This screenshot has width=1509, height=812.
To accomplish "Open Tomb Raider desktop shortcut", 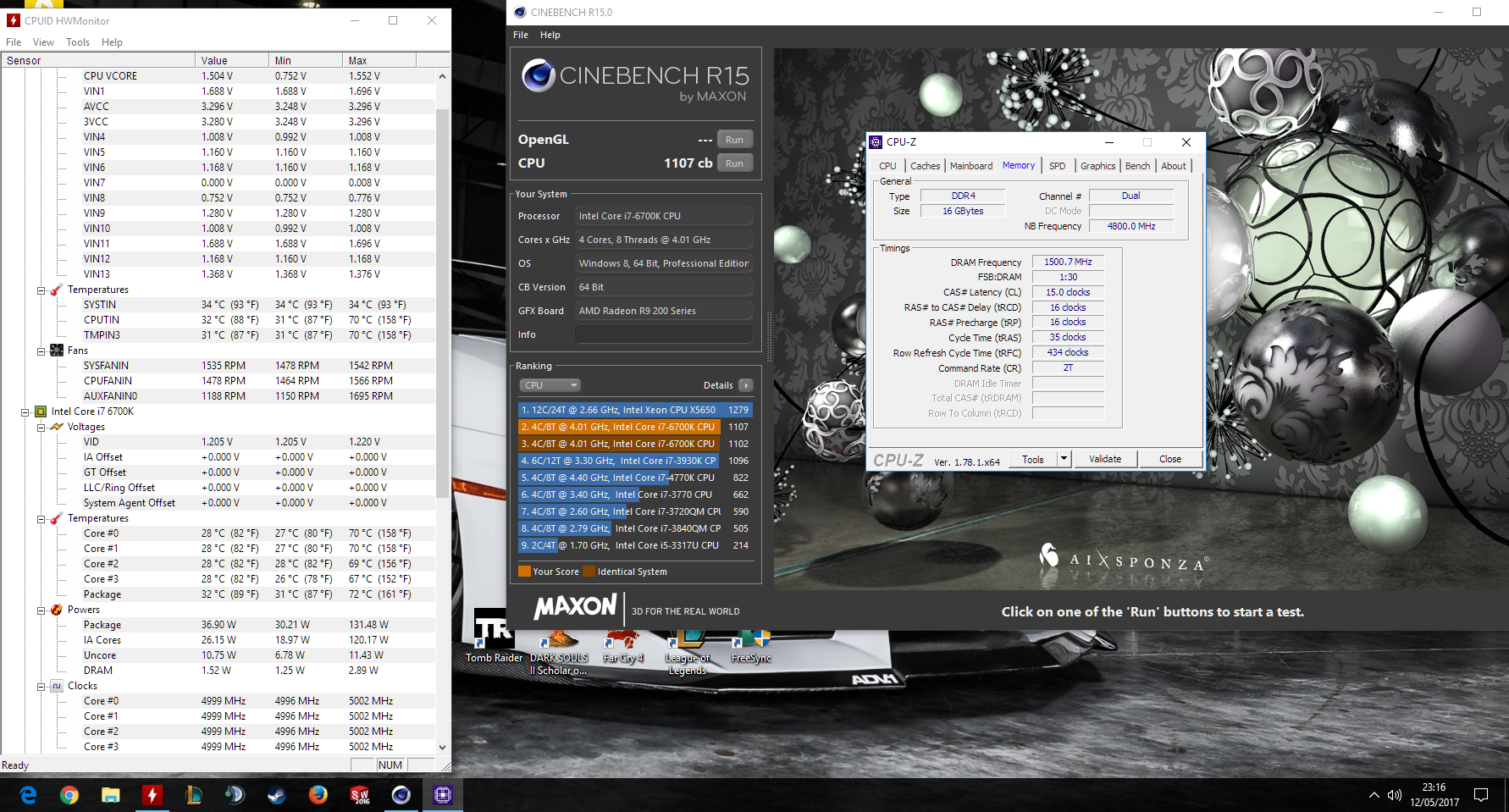I will (x=494, y=637).
